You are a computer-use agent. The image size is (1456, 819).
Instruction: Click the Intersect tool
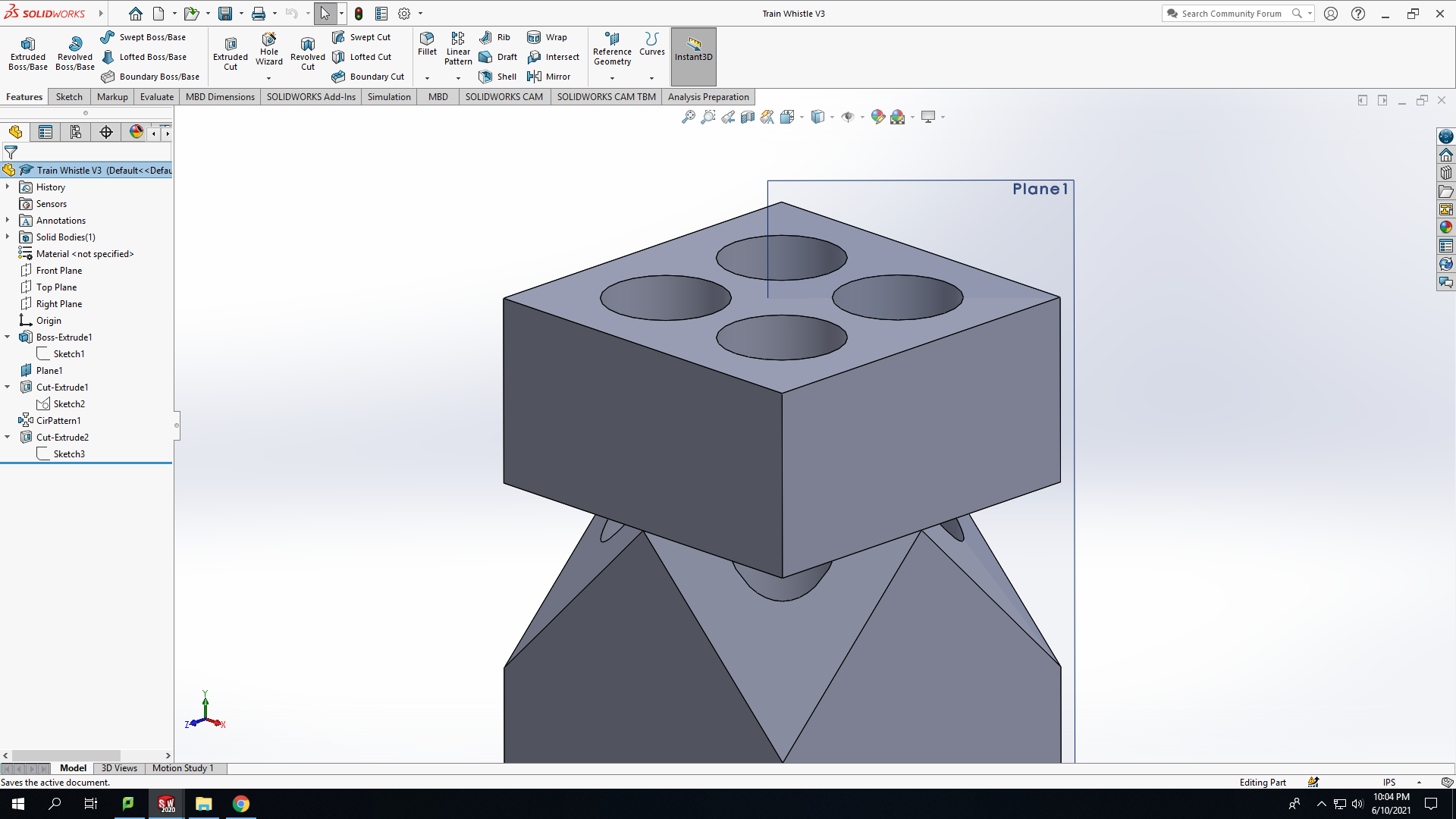coord(553,57)
